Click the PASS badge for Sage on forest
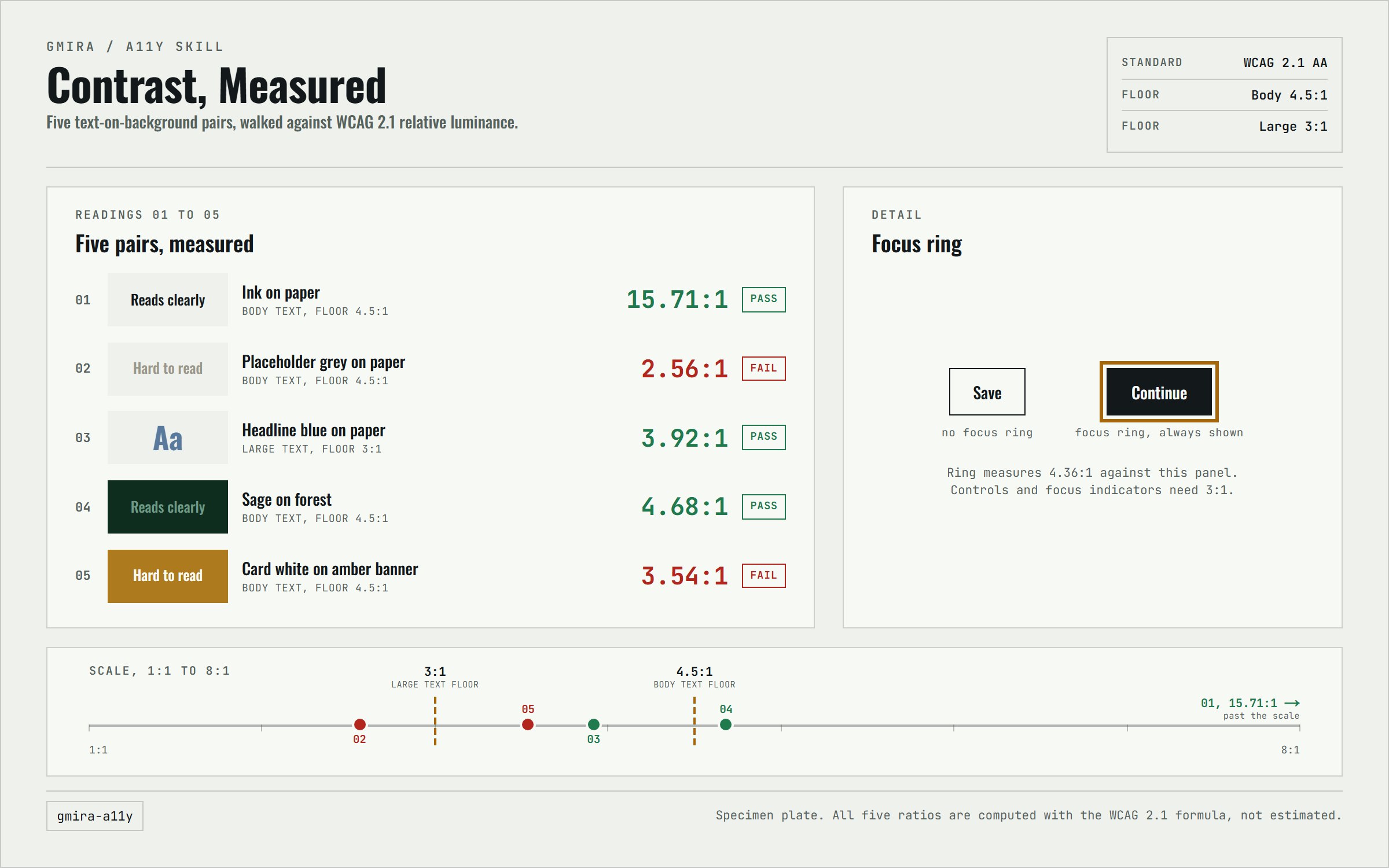Screen dimensions: 1389x868 pyautogui.click(x=763, y=506)
